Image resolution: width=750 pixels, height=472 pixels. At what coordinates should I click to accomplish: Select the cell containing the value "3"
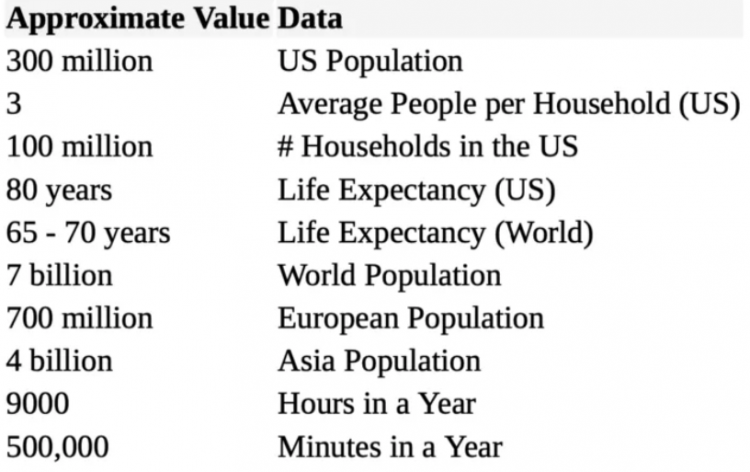(14, 104)
